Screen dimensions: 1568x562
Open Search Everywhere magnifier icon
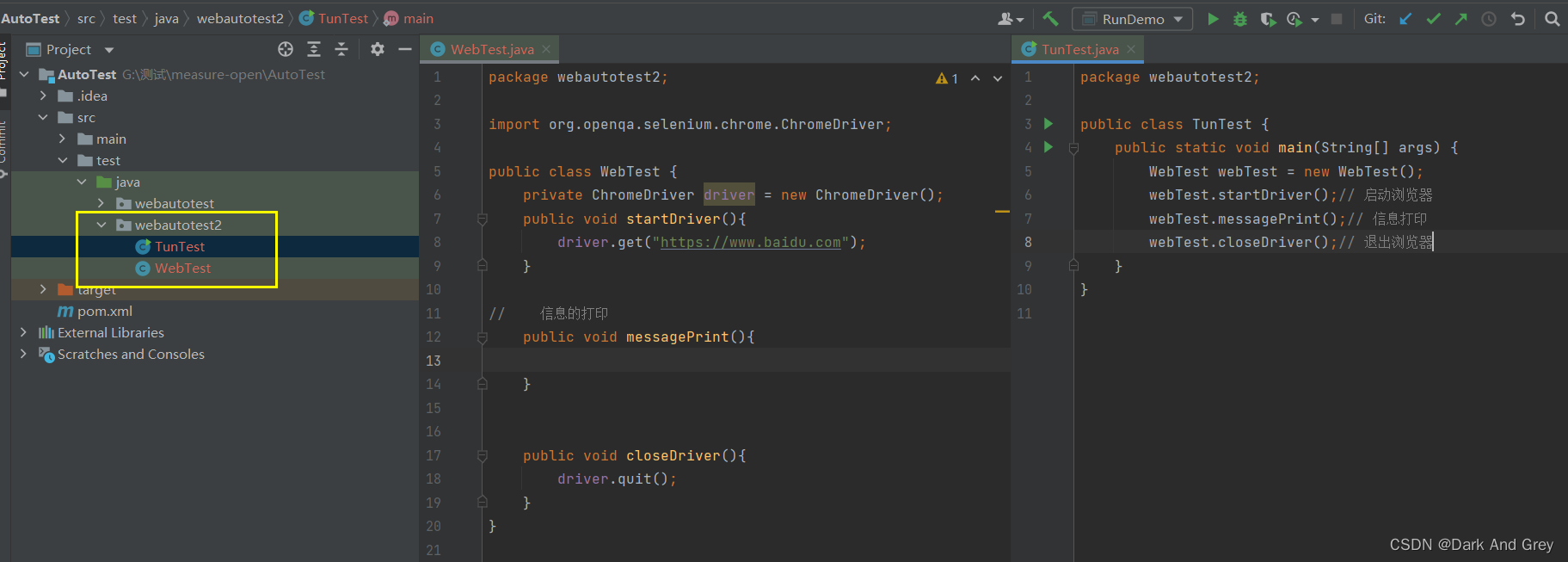click(x=1552, y=19)
